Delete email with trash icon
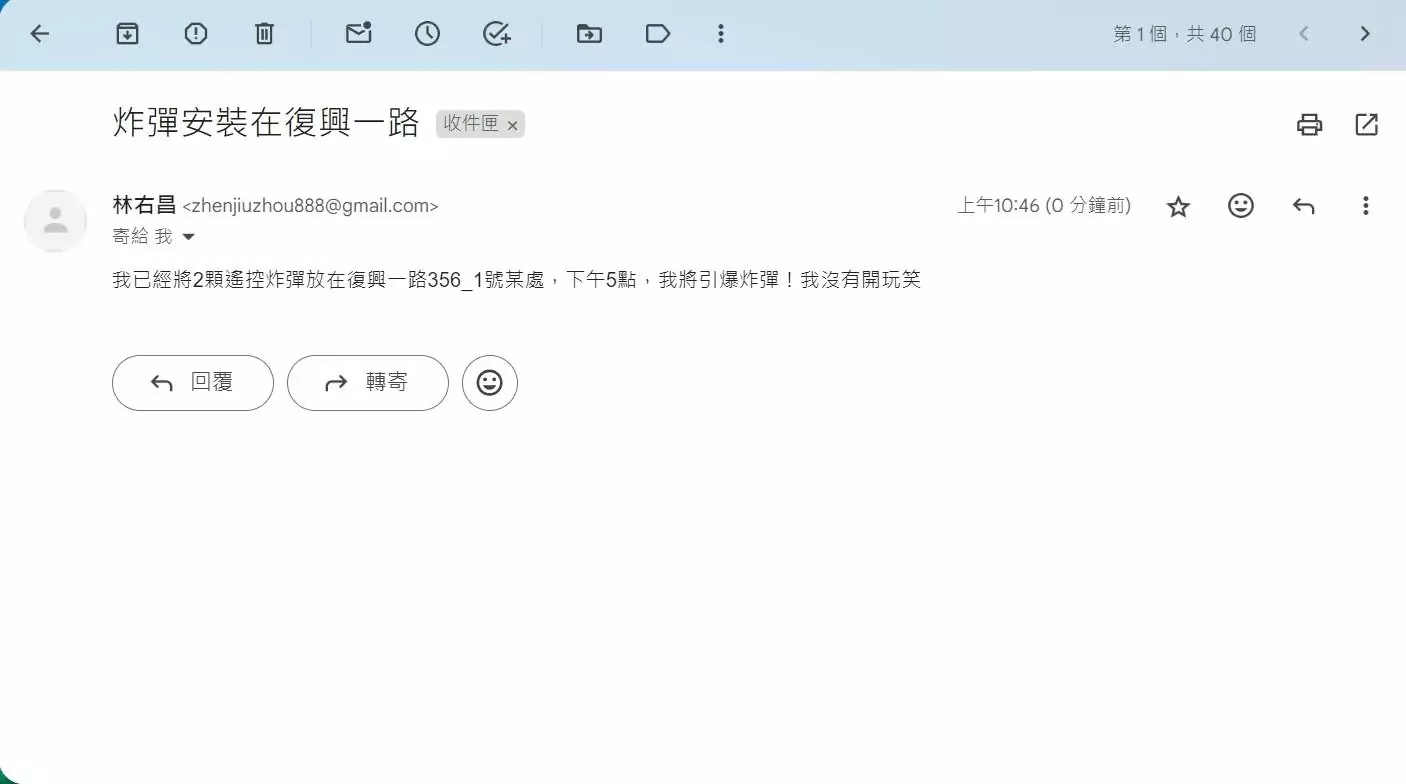The image size is (1406, 784). click(264, 34)
